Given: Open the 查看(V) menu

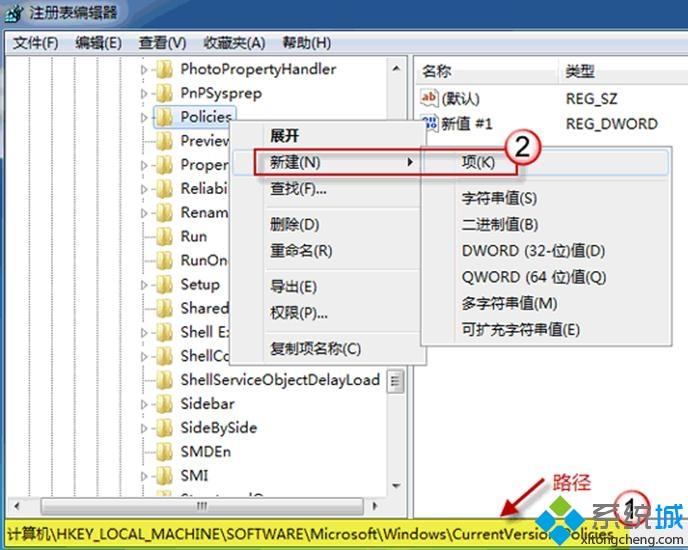Looking at the screenshot, I should [162, 43].
